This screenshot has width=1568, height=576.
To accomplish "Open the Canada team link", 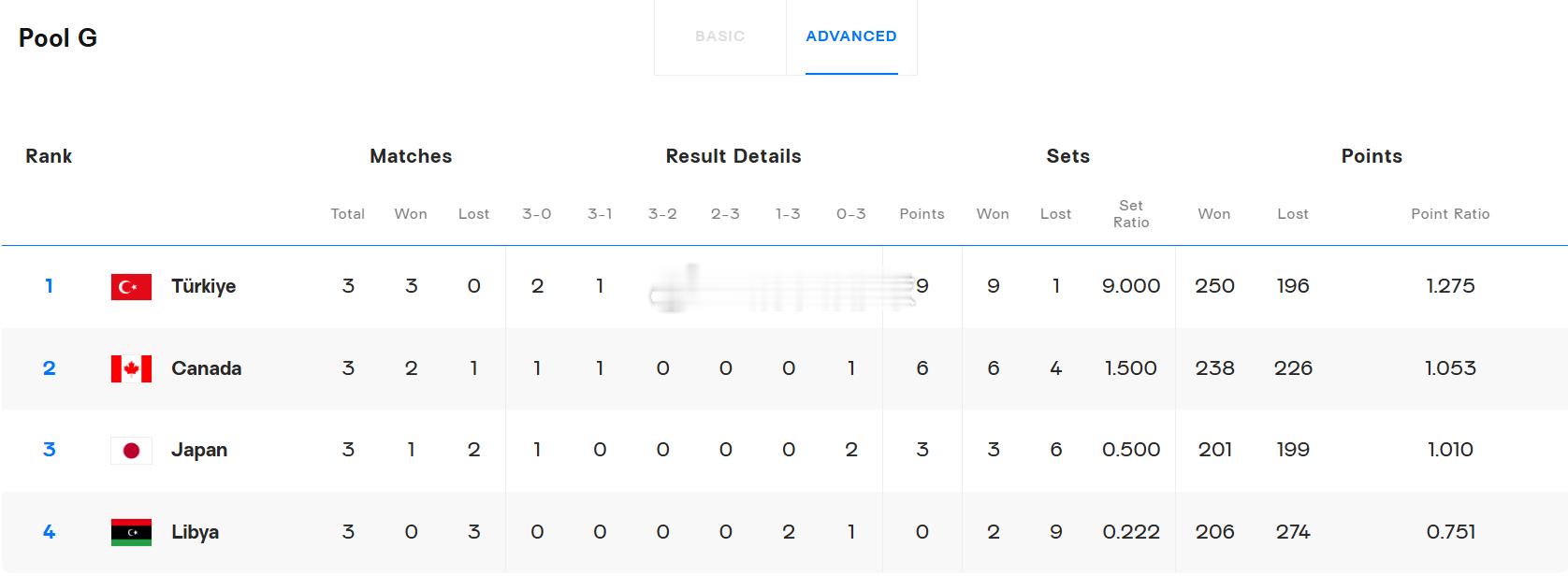I will [206, 368].
